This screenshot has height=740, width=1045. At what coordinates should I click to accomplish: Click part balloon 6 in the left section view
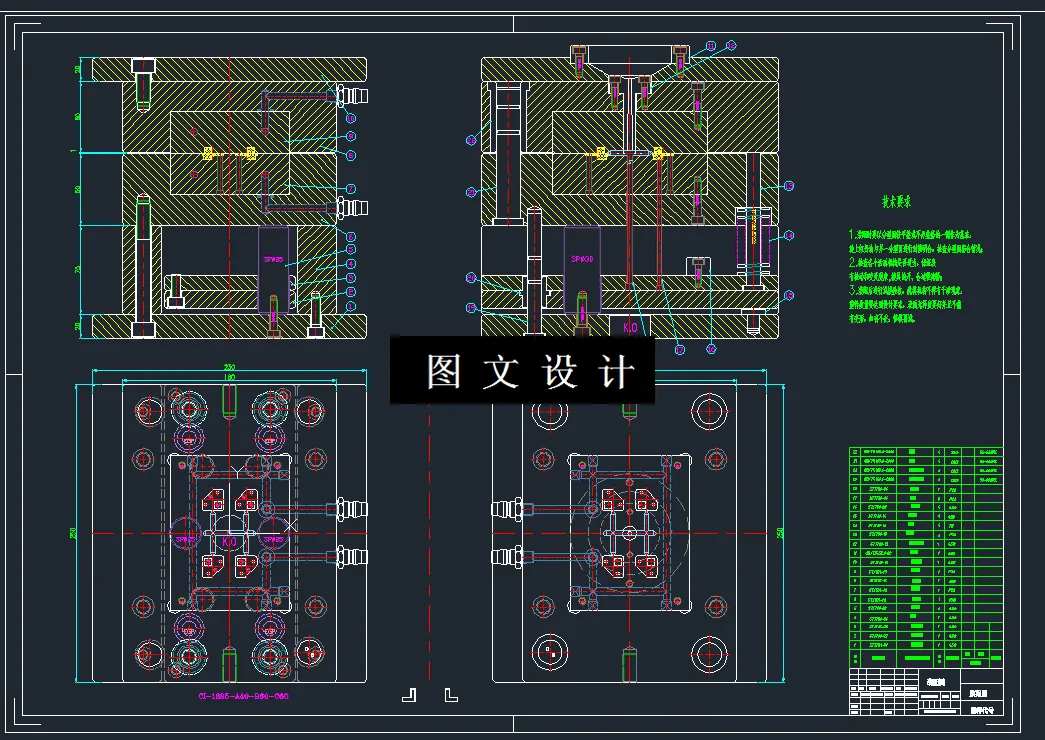pos(351,237)
